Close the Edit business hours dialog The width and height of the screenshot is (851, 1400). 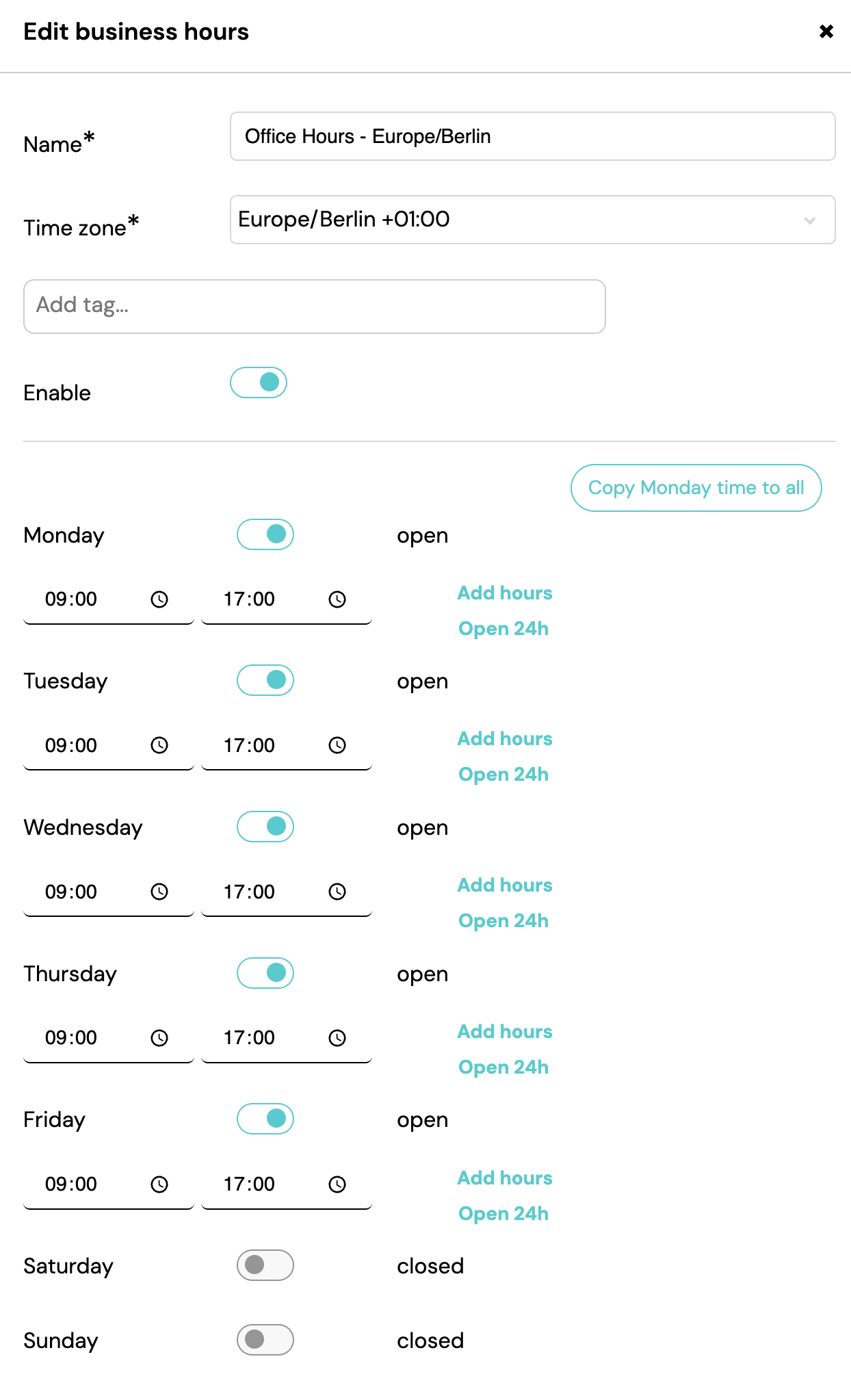[826, 31]
